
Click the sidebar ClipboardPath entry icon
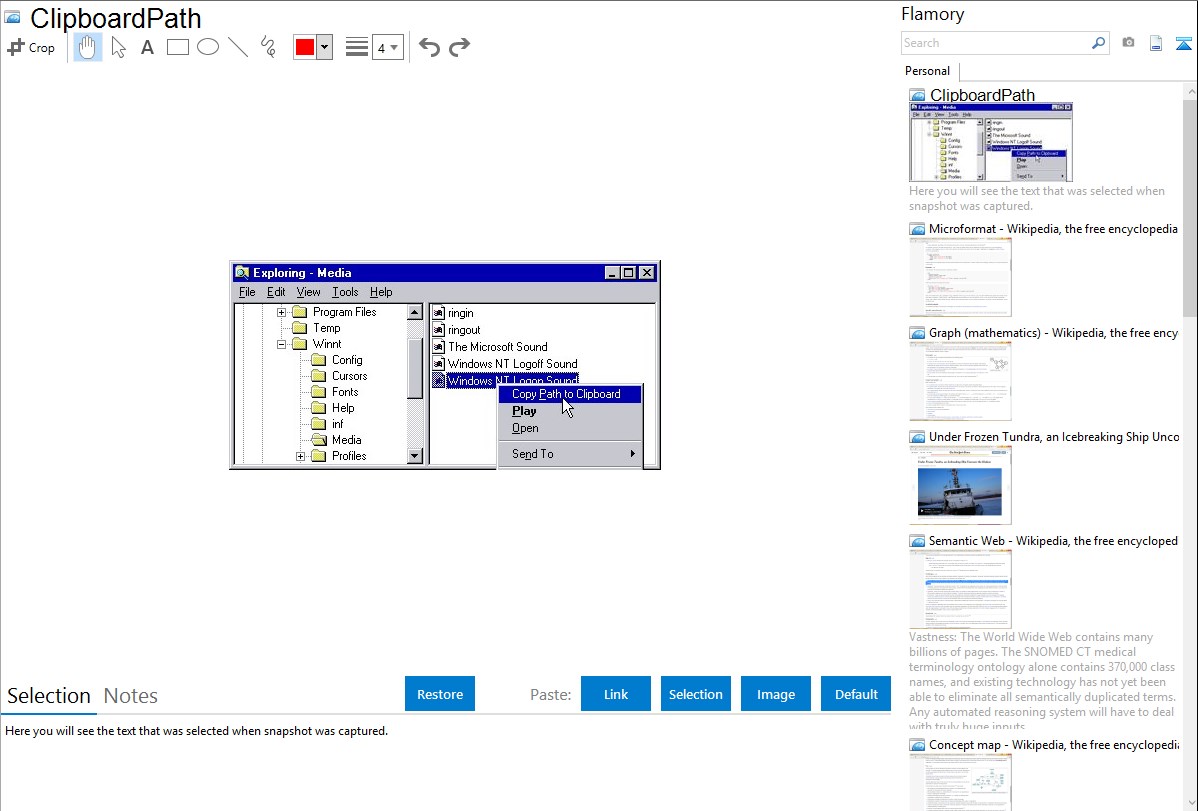[x=917, y=96]
